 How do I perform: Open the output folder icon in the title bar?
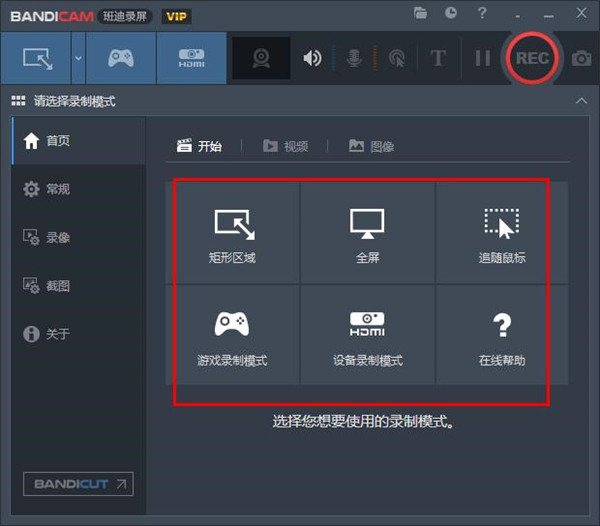(420, 13)
